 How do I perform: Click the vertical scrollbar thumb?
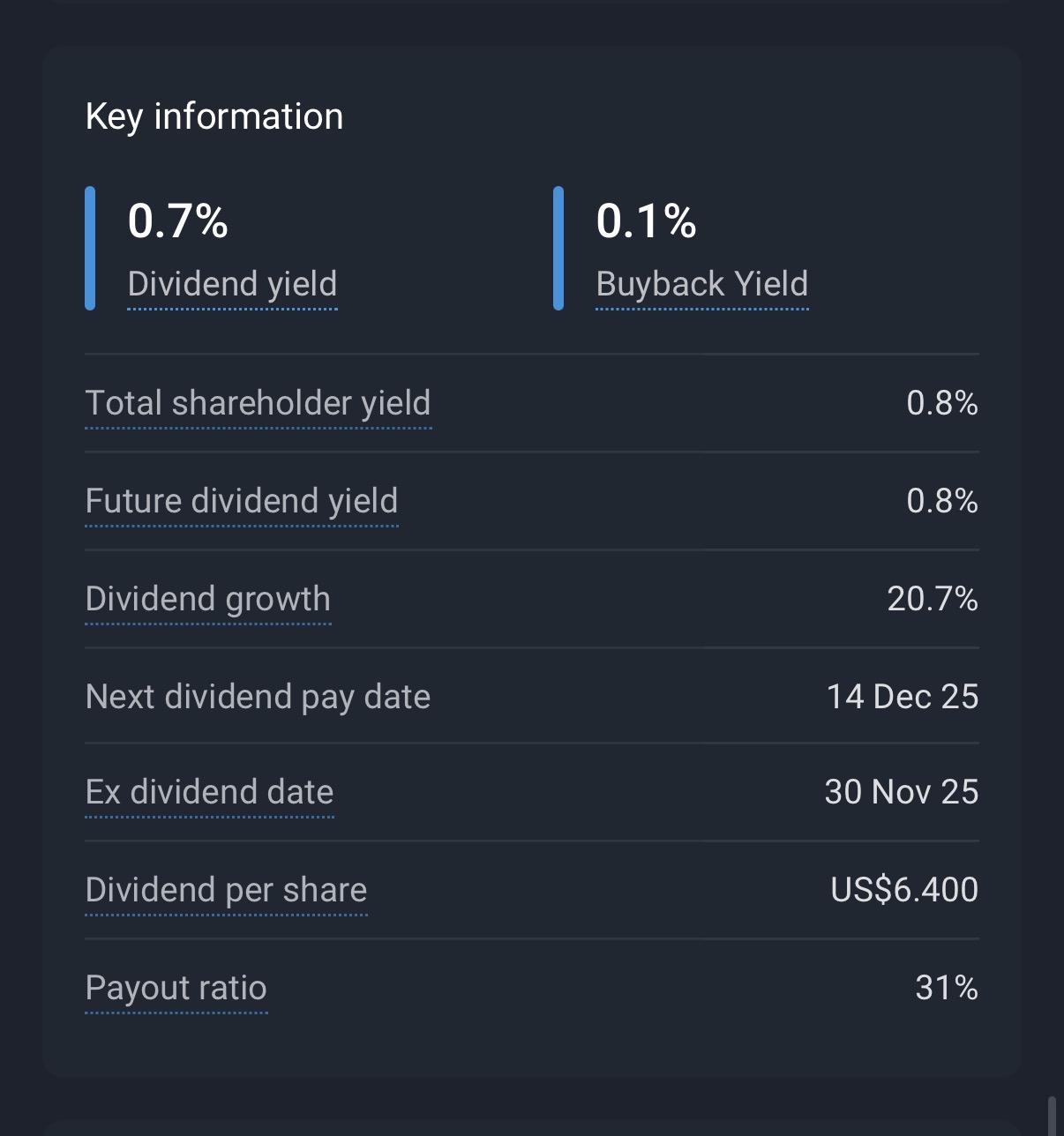pos(1052,1116)
